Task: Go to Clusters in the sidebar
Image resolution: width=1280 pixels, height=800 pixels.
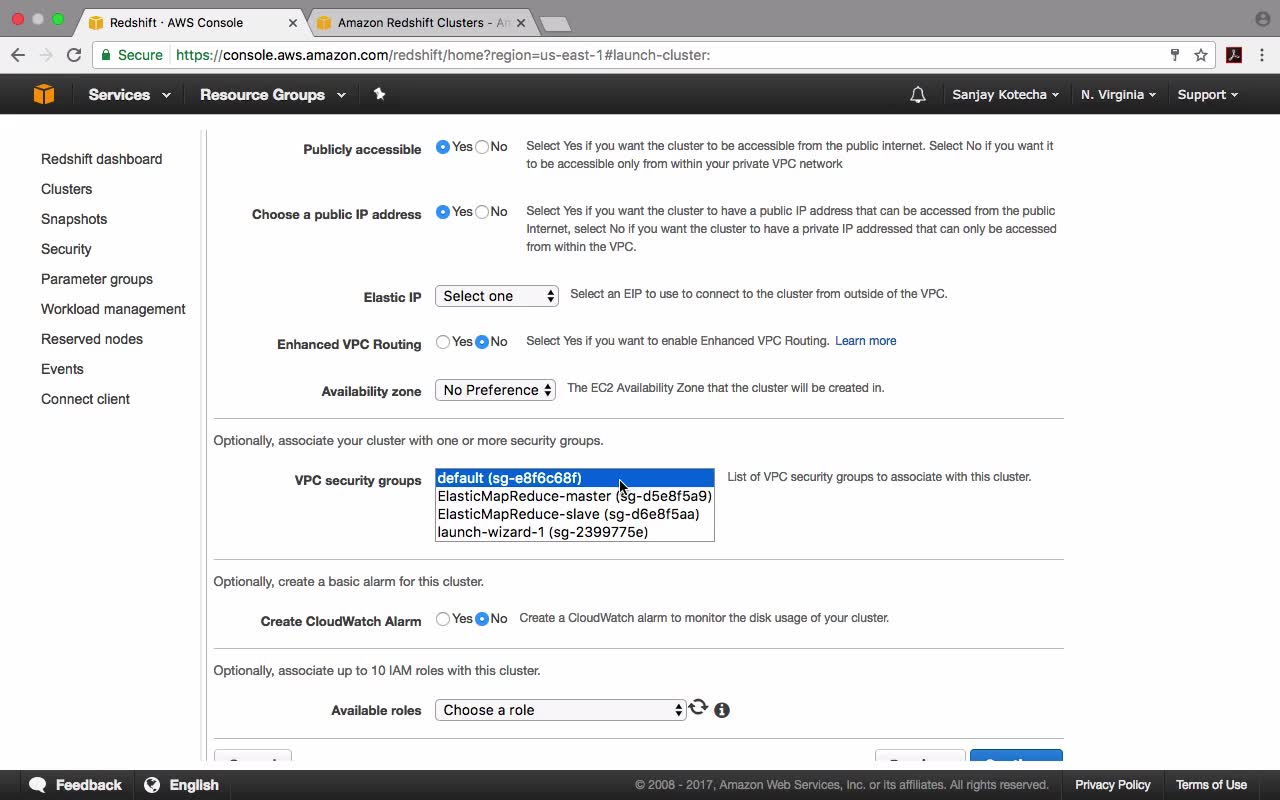Action: pyautogui.click(x=66, y=189)
